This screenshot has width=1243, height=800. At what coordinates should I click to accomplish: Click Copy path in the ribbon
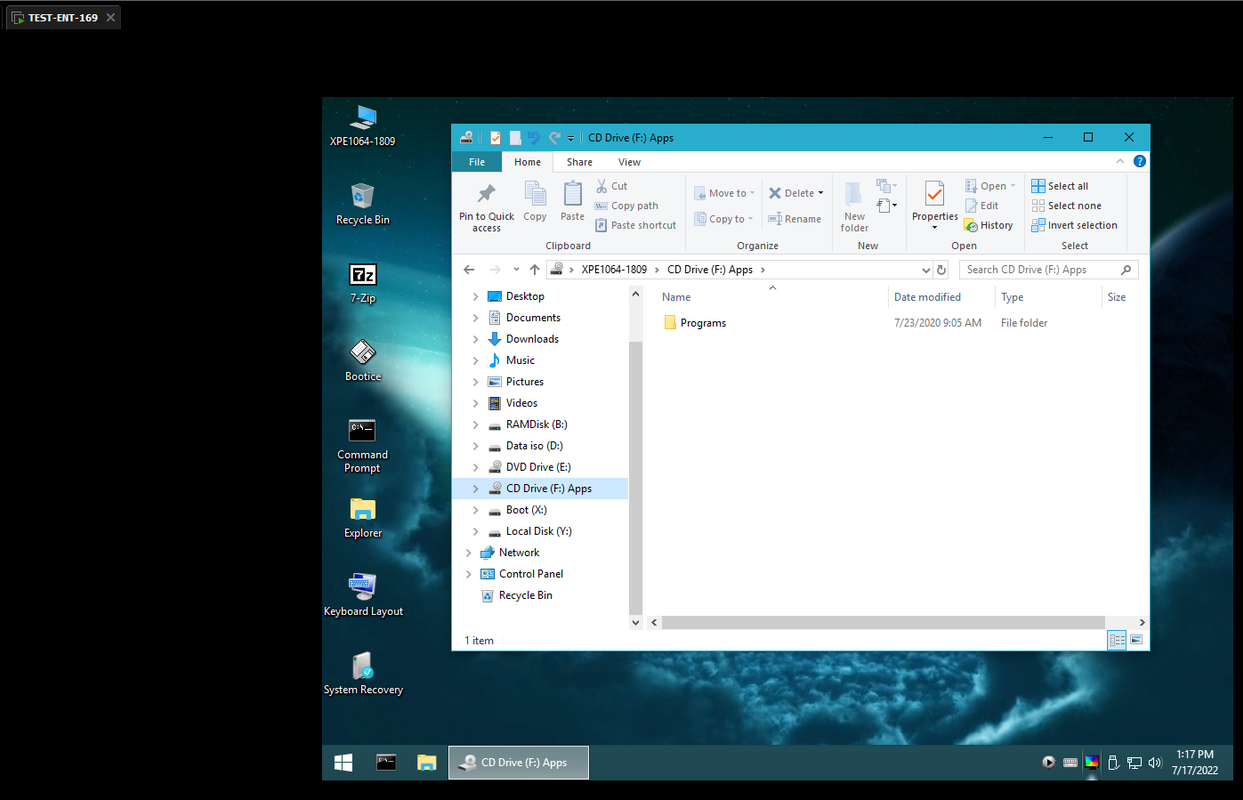(627, 206)
